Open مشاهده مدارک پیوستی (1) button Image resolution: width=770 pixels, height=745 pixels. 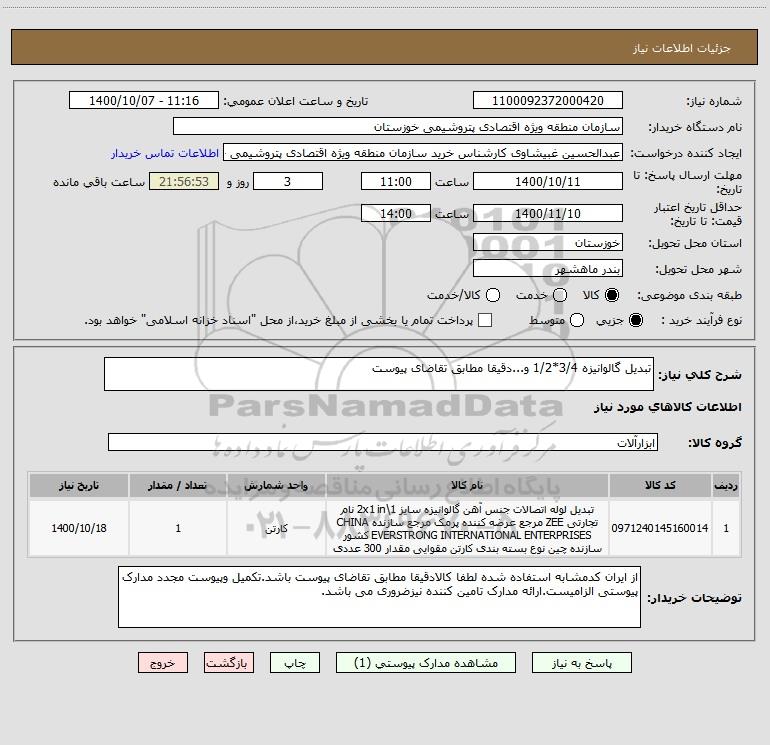(x=426, y=663)
